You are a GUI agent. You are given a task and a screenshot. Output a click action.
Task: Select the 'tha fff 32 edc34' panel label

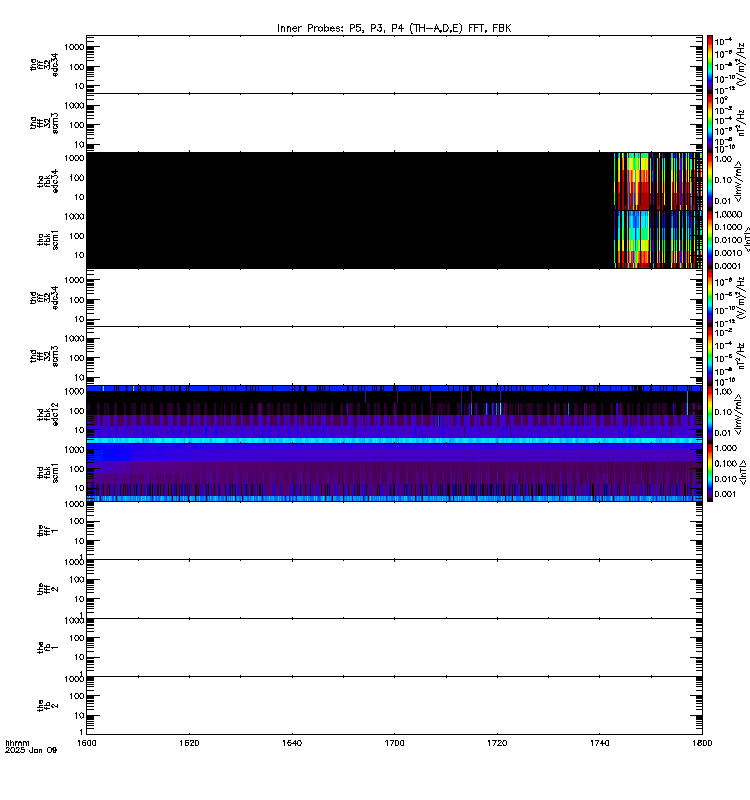point(44,64)
